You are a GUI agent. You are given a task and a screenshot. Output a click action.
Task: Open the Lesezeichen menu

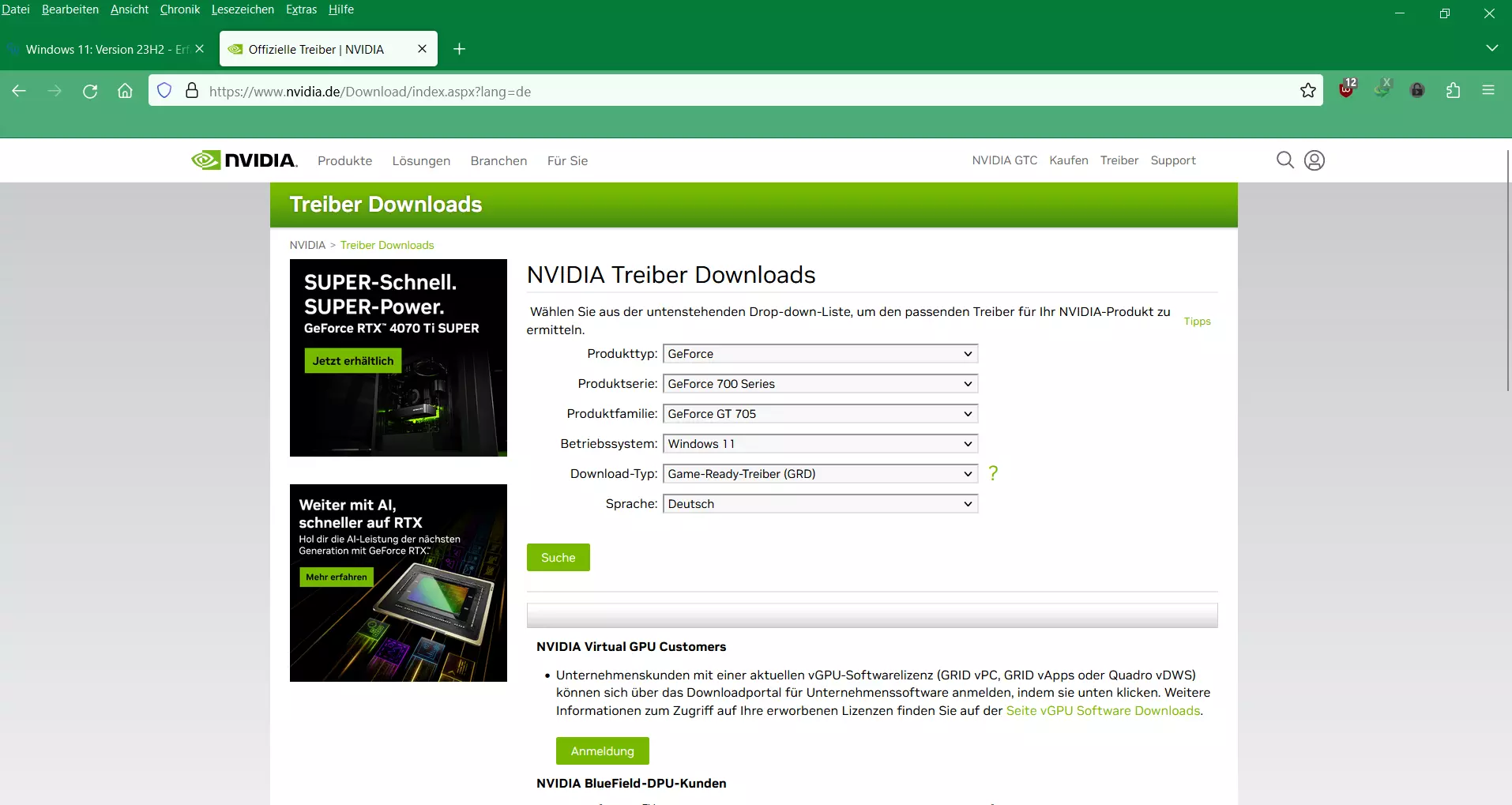(243, 9)
